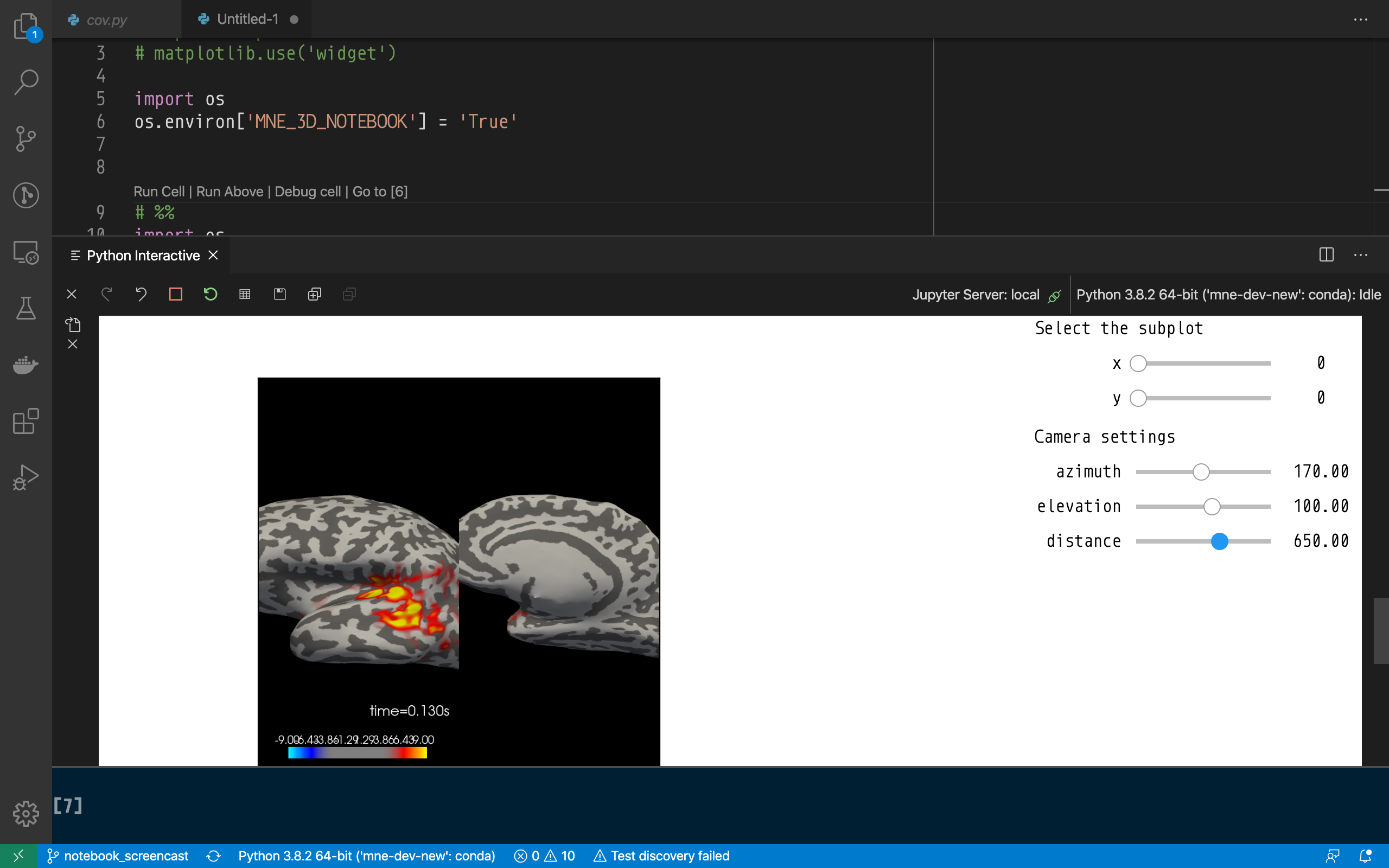The image size is (1389, 868).
Task: Select interpreter Python 3.8.2 in status bar
Action: pyautogui.click(x=366, y=856)
